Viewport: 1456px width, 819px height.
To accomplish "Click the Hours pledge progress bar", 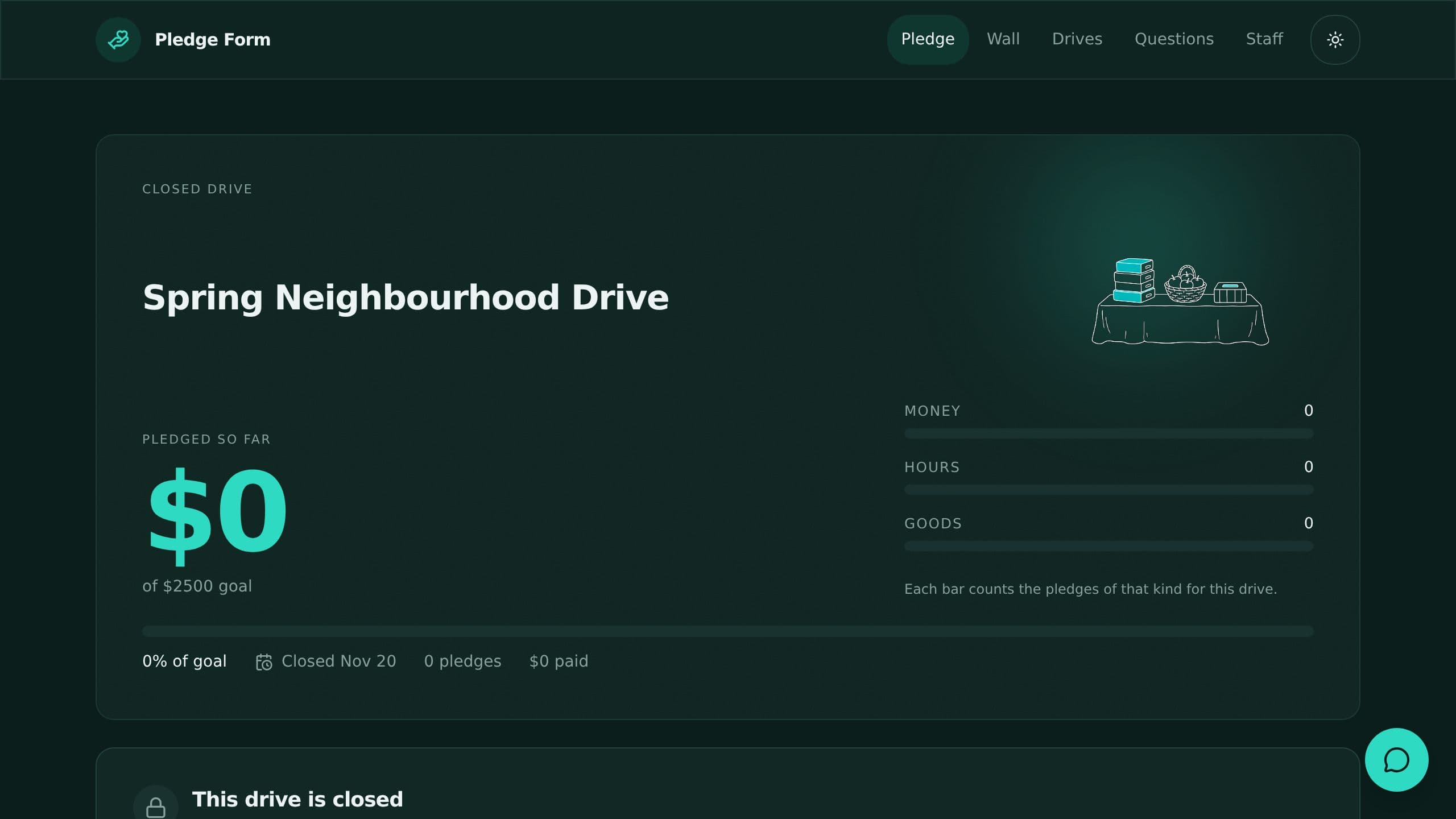I will click(1108, 490).
